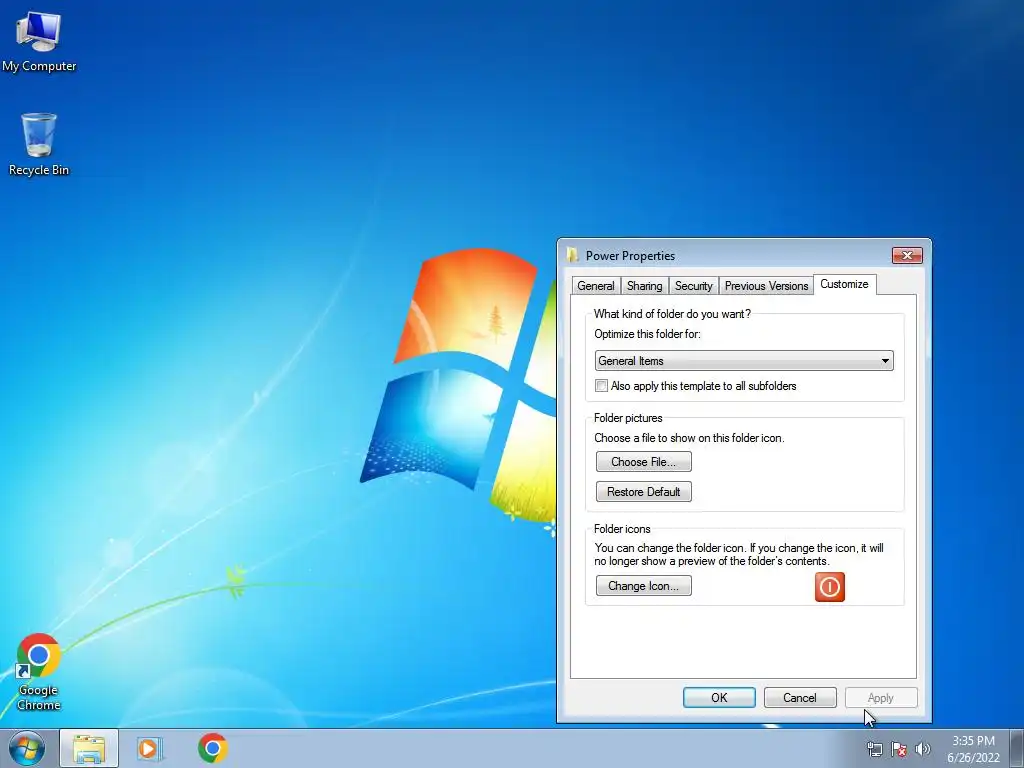
Task: Click the Choose File... button
Action: [643, 462]
